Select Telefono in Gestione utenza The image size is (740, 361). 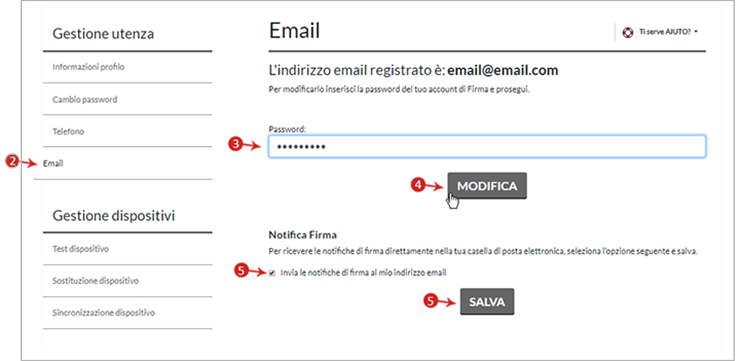pos(127,132)
